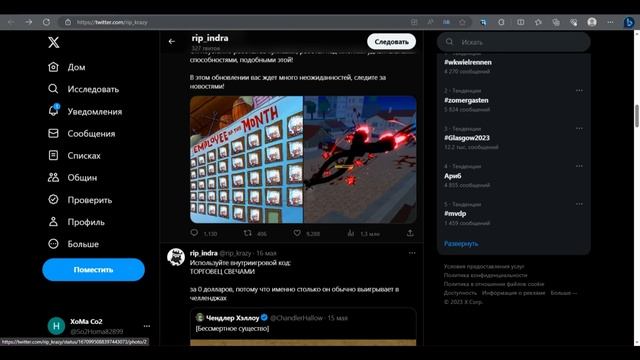Open #wkwielrennen trend

468,62
